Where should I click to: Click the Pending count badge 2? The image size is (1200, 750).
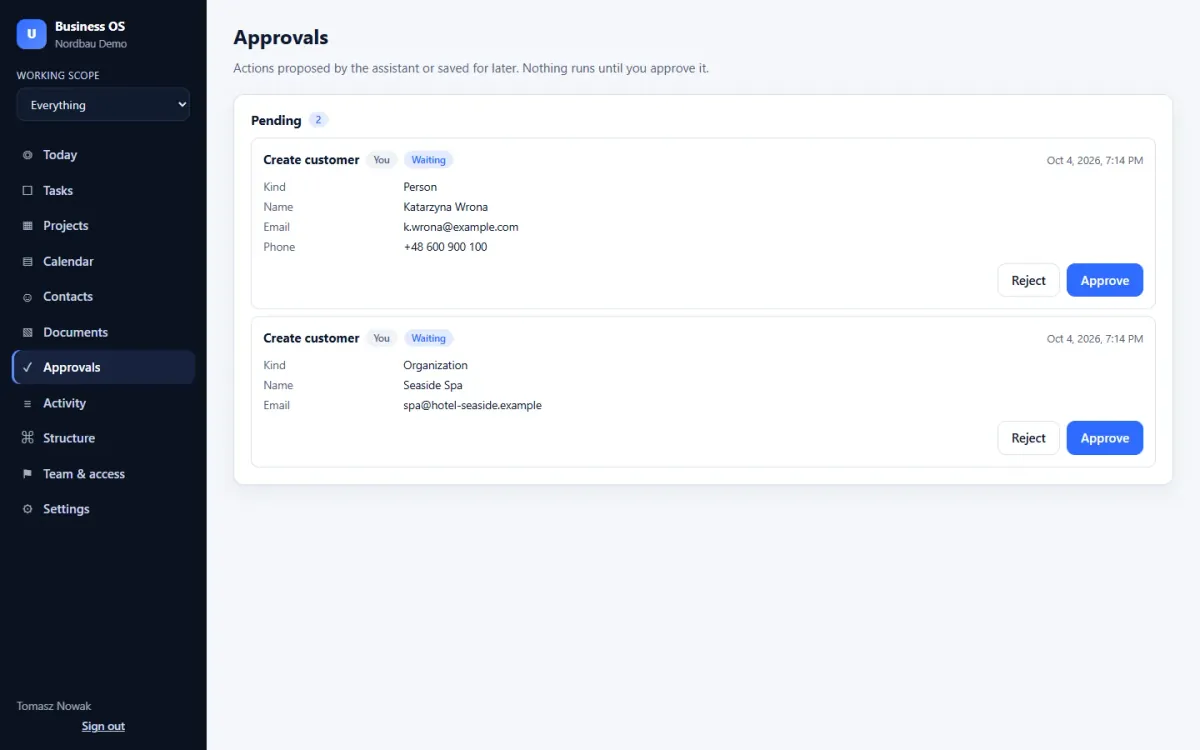tap(318, 120)
